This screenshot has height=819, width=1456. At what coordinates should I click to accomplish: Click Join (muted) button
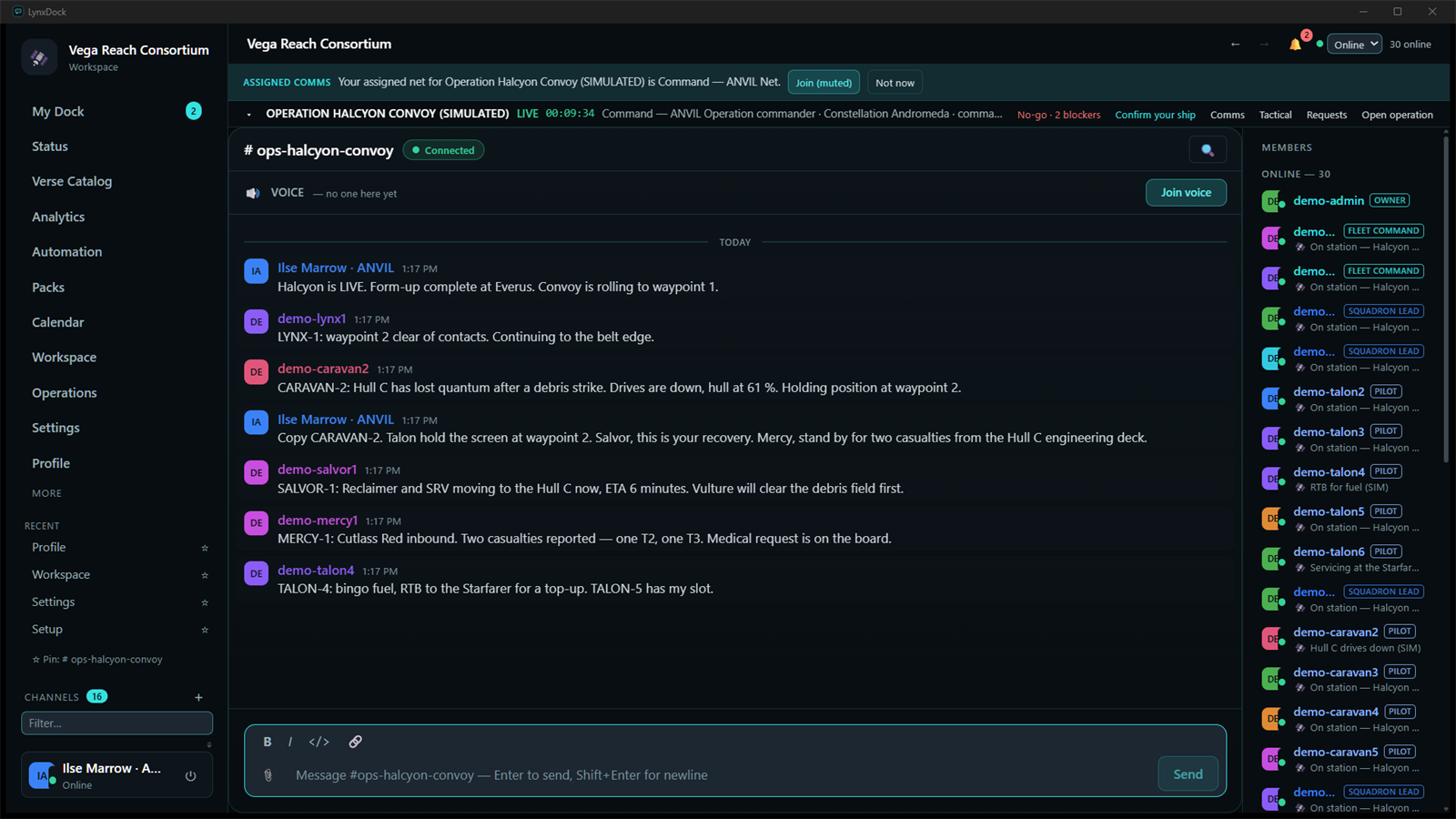point(824,83)
